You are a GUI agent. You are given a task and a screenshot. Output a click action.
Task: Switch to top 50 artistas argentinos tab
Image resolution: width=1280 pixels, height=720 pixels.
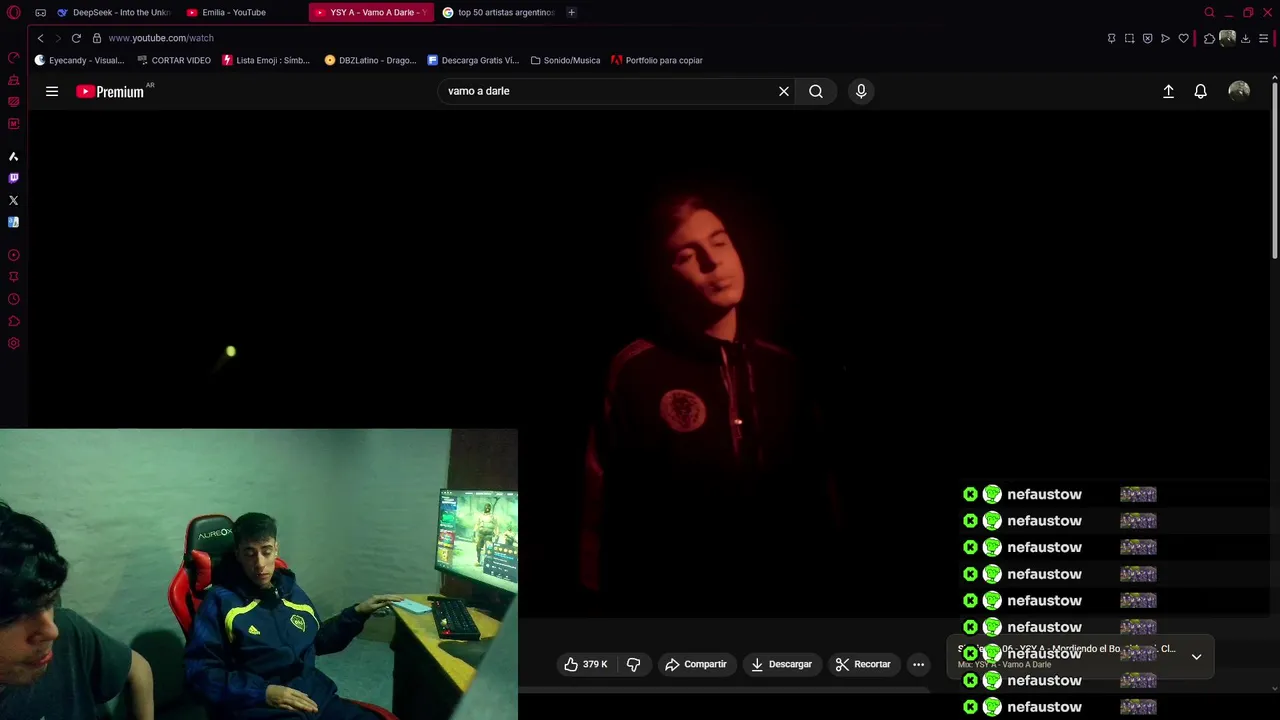(x=499, y=12)
